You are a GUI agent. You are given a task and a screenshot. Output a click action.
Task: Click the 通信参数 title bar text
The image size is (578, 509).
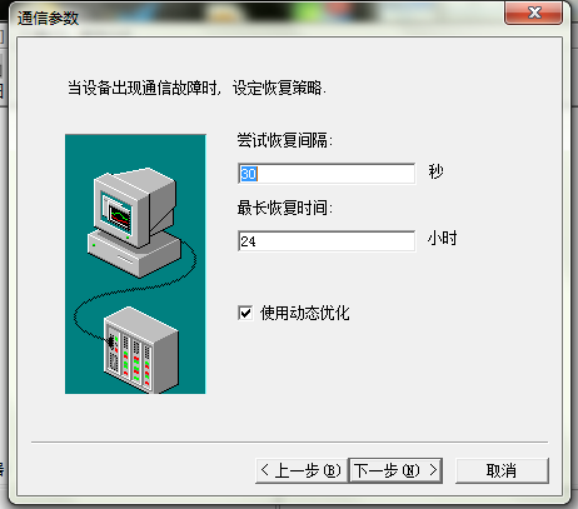tap(48, 18)
